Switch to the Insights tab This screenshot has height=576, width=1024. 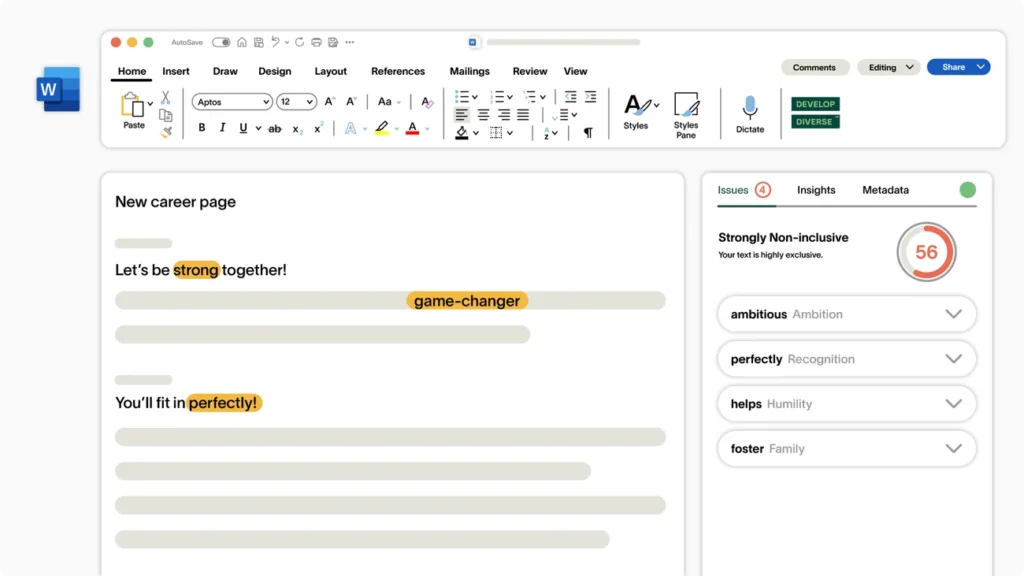816,190
